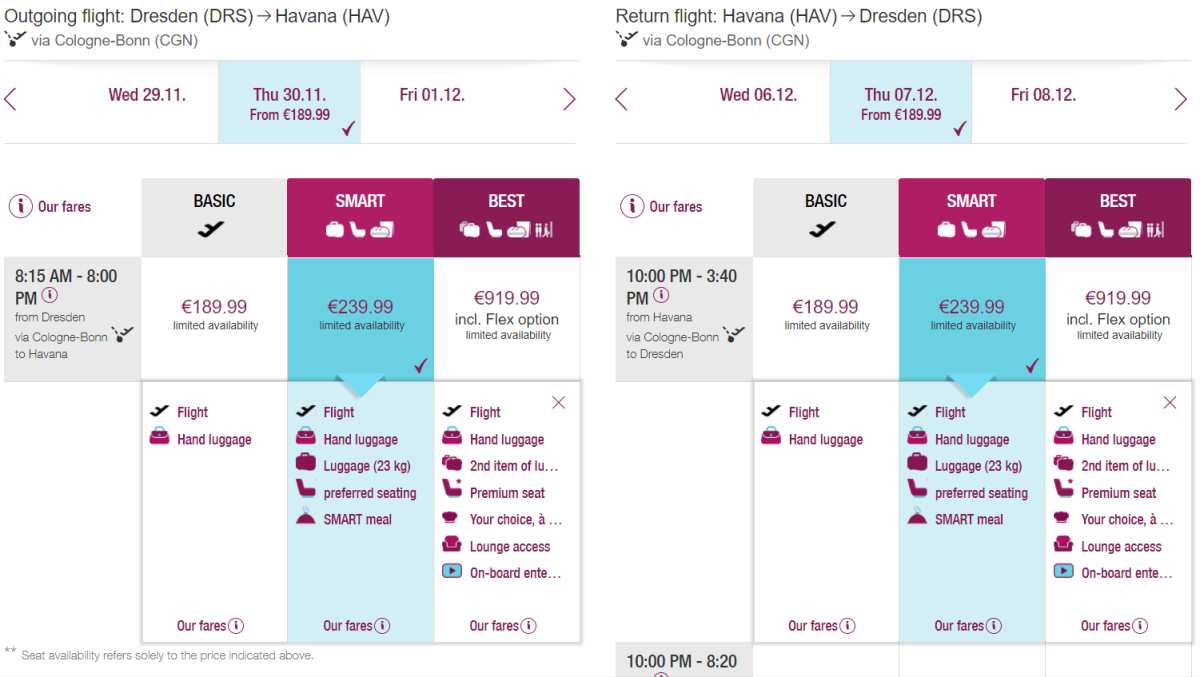Select Fri 08.12. return date tab
This screenshot has width=1200, height=677.
coord(1043,96)
